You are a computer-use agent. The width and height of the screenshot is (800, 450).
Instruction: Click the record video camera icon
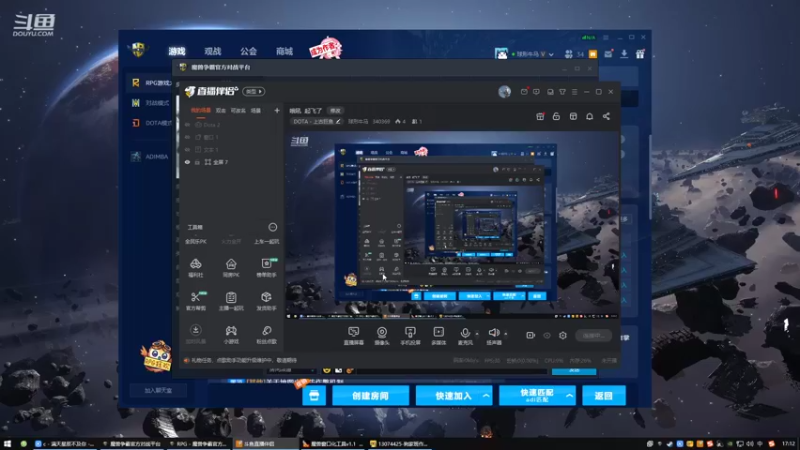(x=531, y=335)
